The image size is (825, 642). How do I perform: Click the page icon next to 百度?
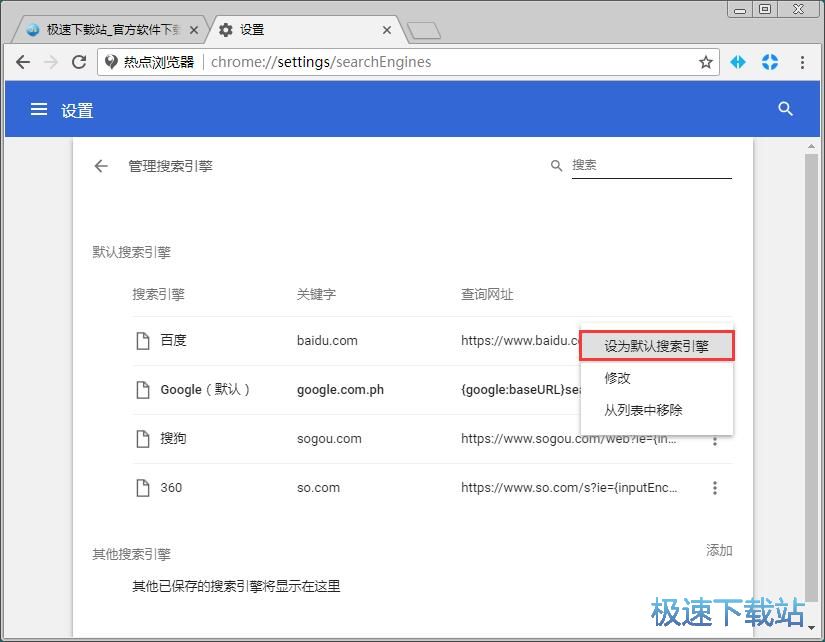[x=143, y=340]
